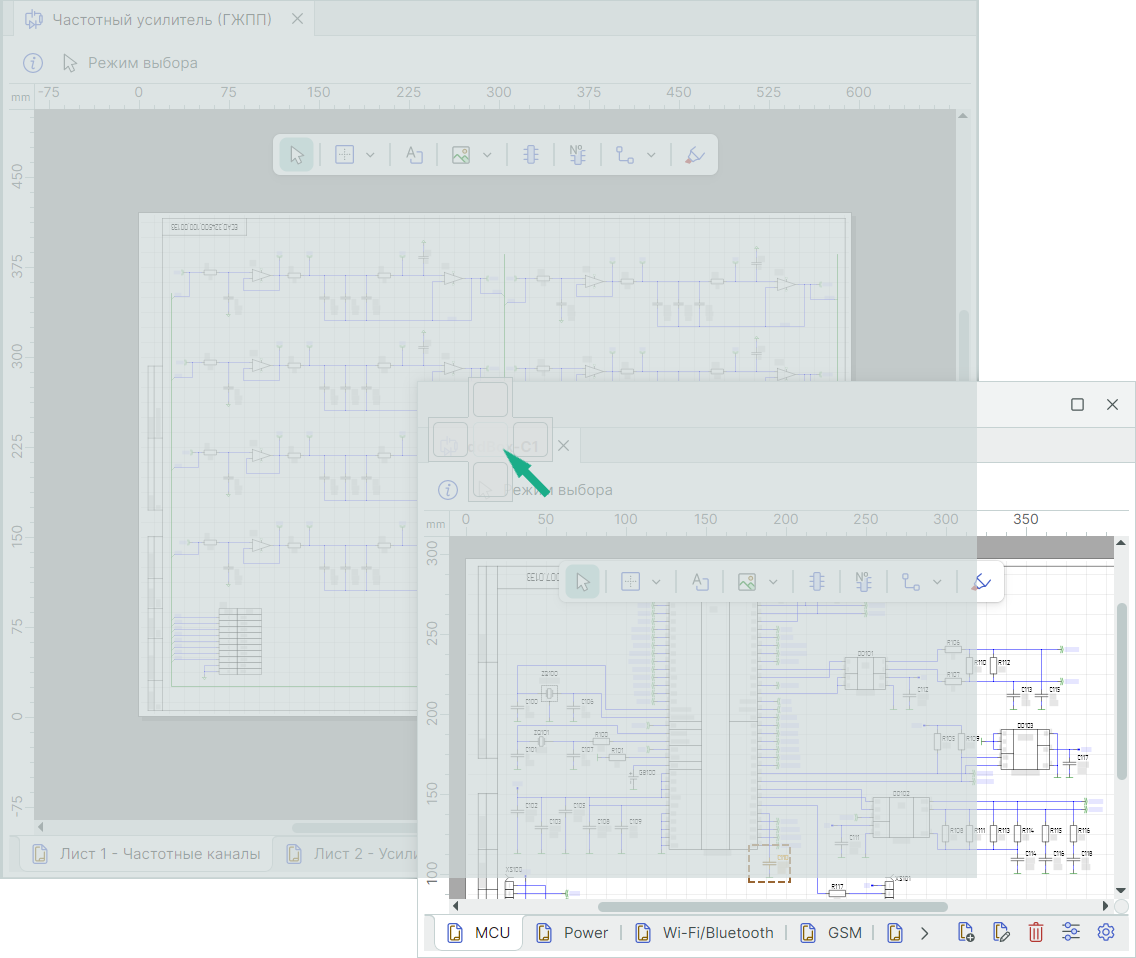This screenshot has height=958, width=1136.
Task: Switch to the Power sheet tab
Action: point(573,933)
